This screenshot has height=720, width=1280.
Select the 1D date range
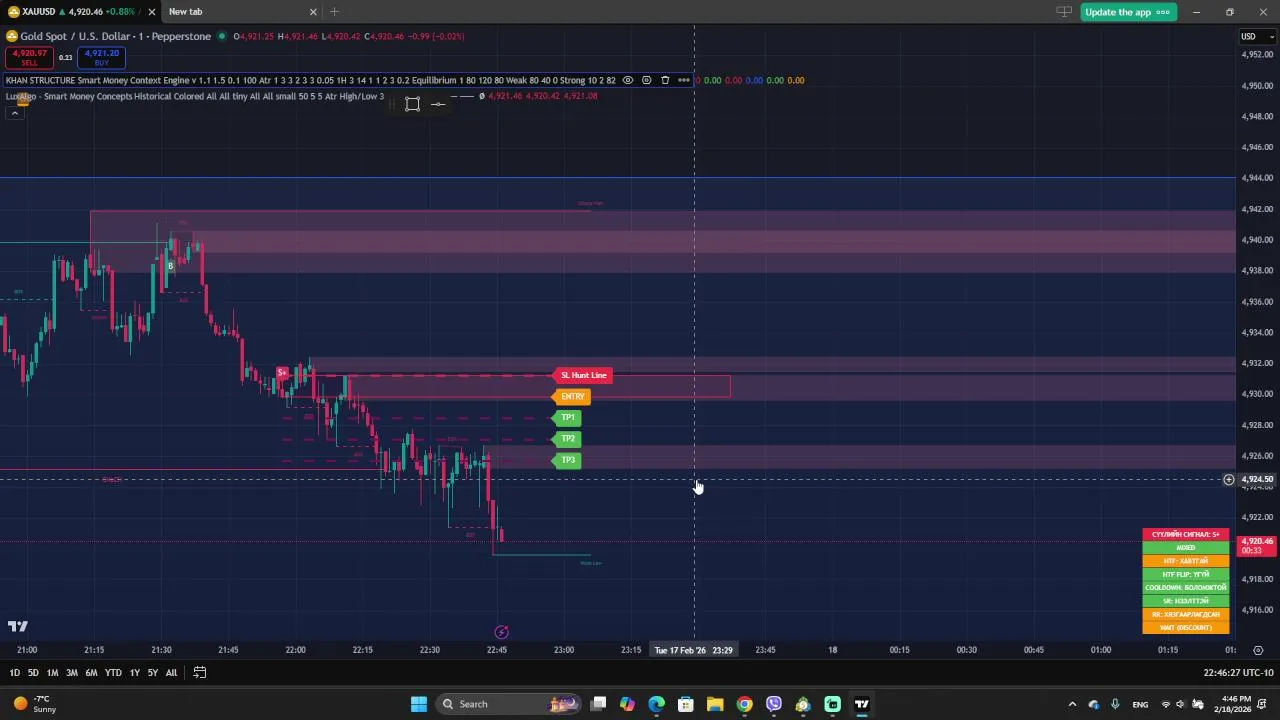[14, 673]
